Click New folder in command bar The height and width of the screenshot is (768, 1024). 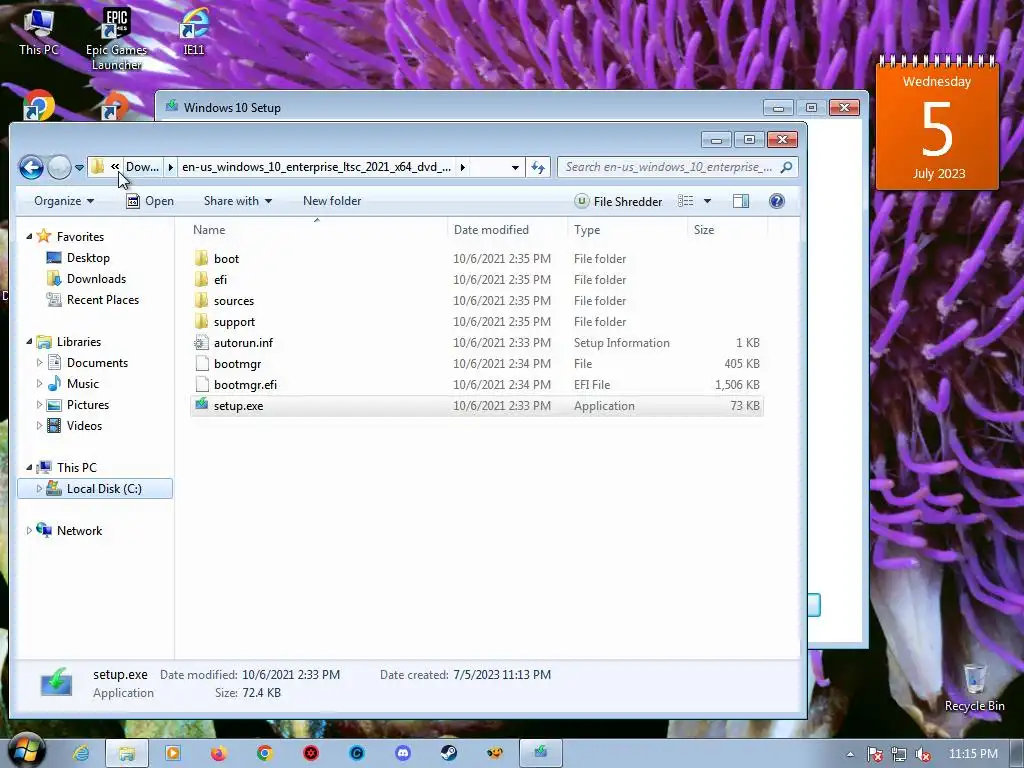332,201
